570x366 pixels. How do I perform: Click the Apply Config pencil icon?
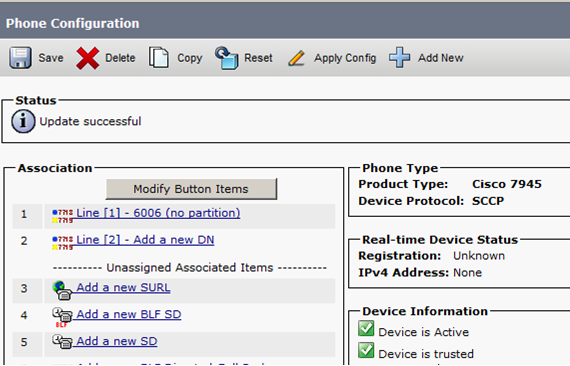tap(297, 58)
